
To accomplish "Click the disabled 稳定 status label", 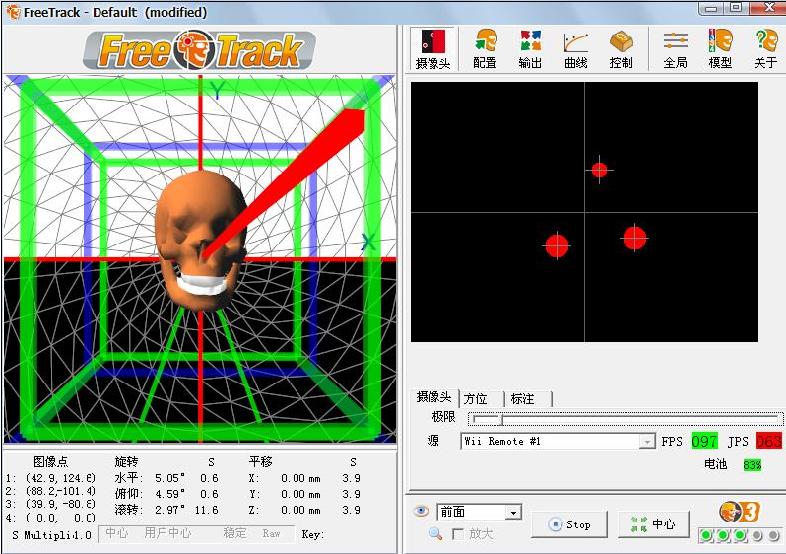I will (235, 532).
